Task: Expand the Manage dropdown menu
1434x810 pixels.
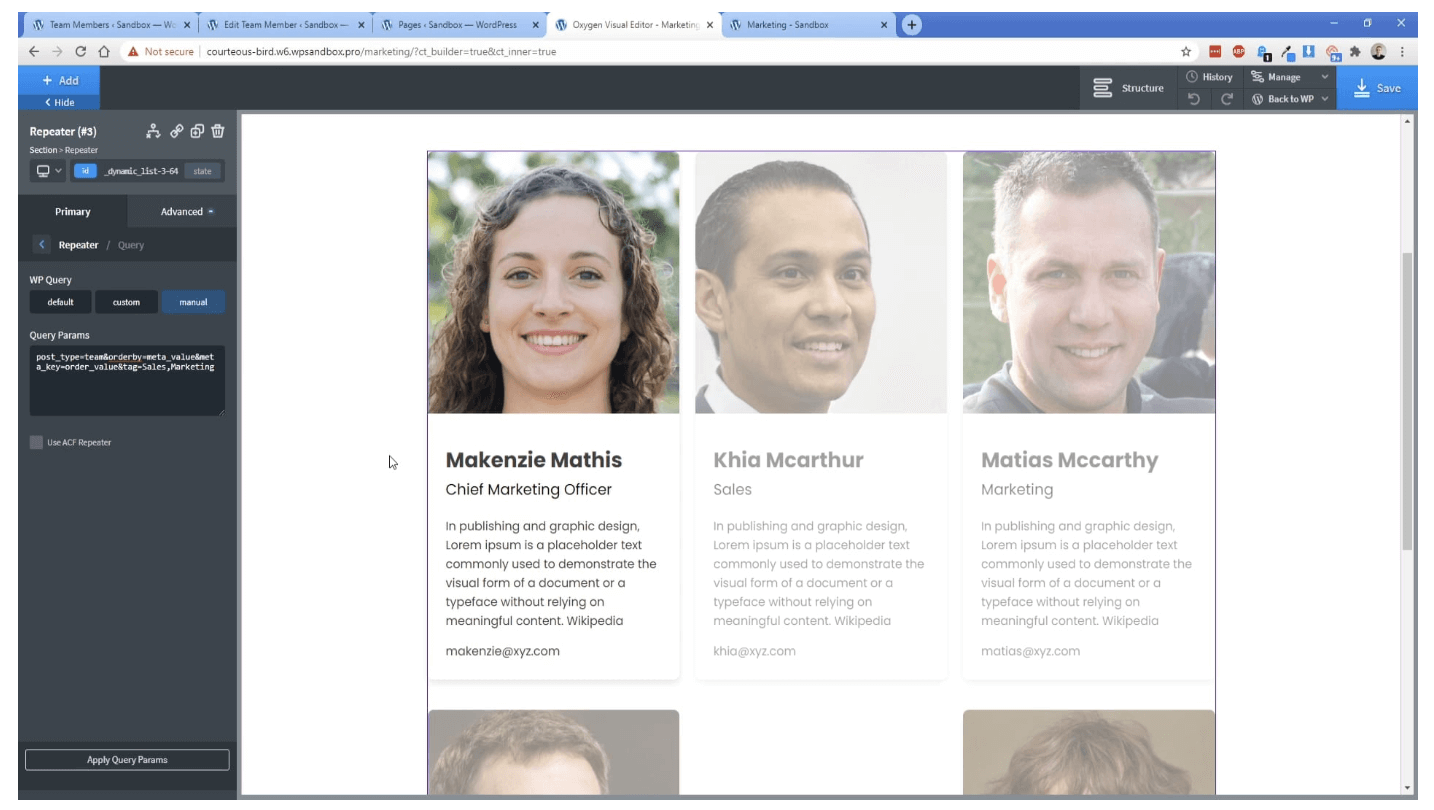Action: [x=1291, y=77]
